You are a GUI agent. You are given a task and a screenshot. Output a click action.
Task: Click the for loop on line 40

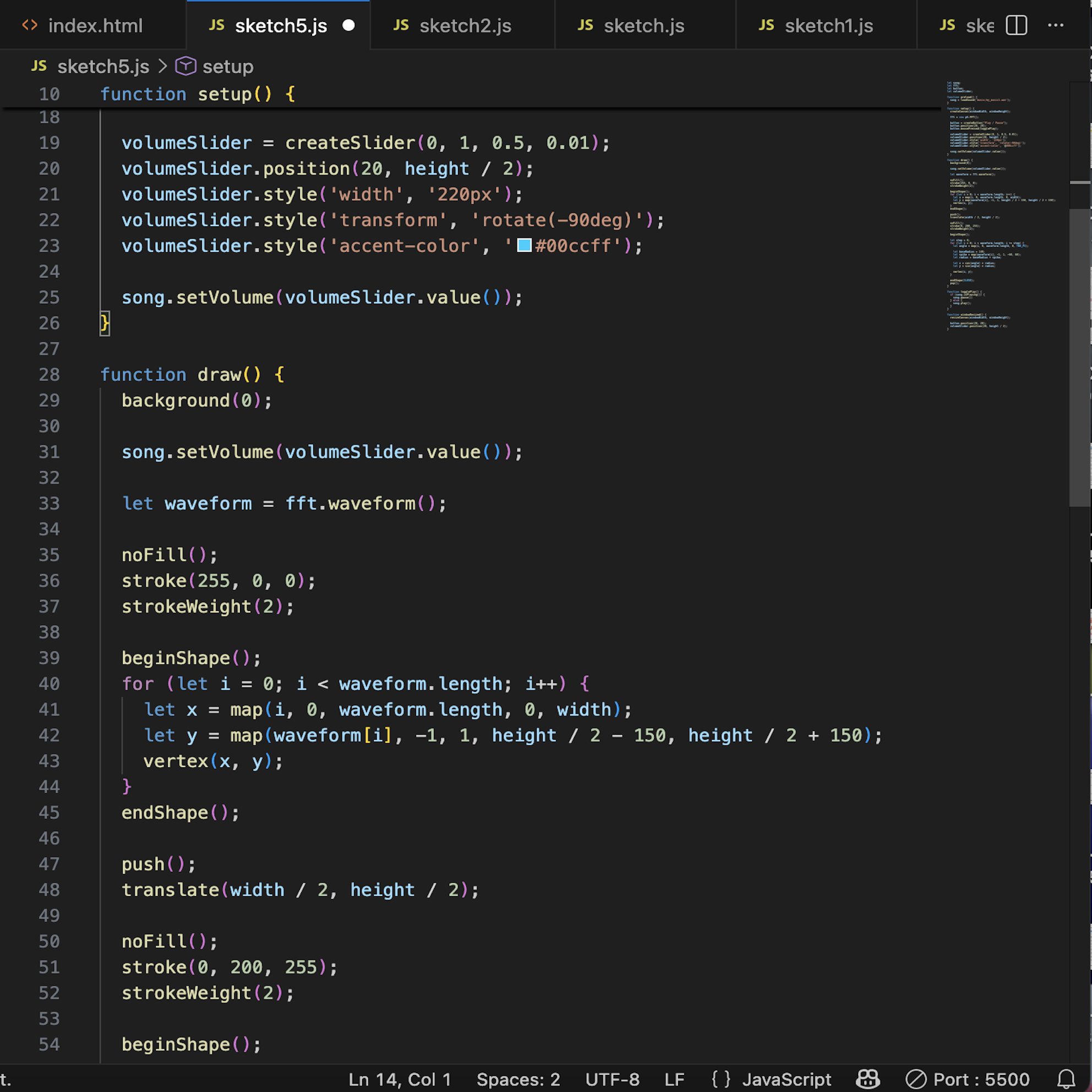pos(356,684)
